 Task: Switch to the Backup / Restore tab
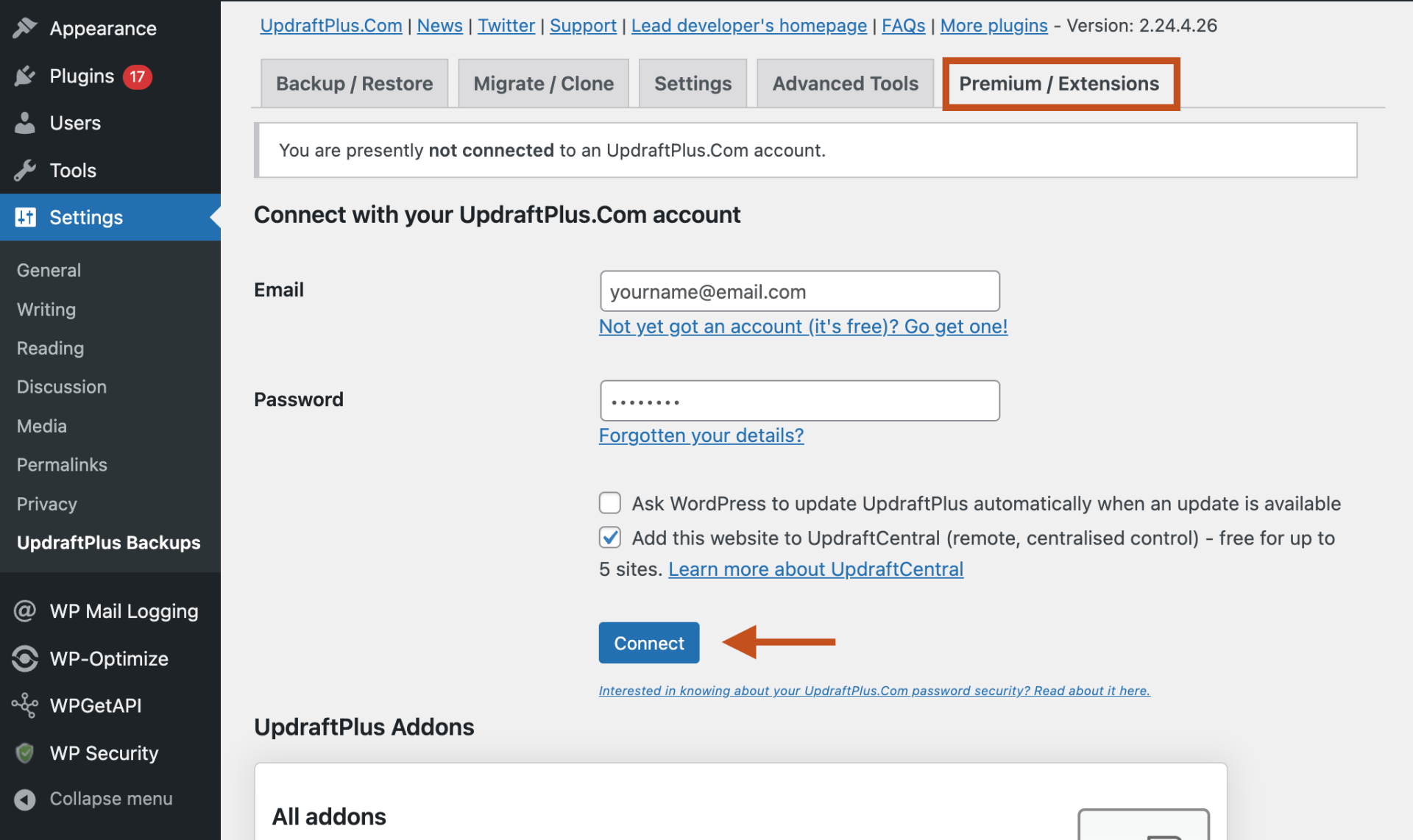pyautogui.click(x=353, y=83)
